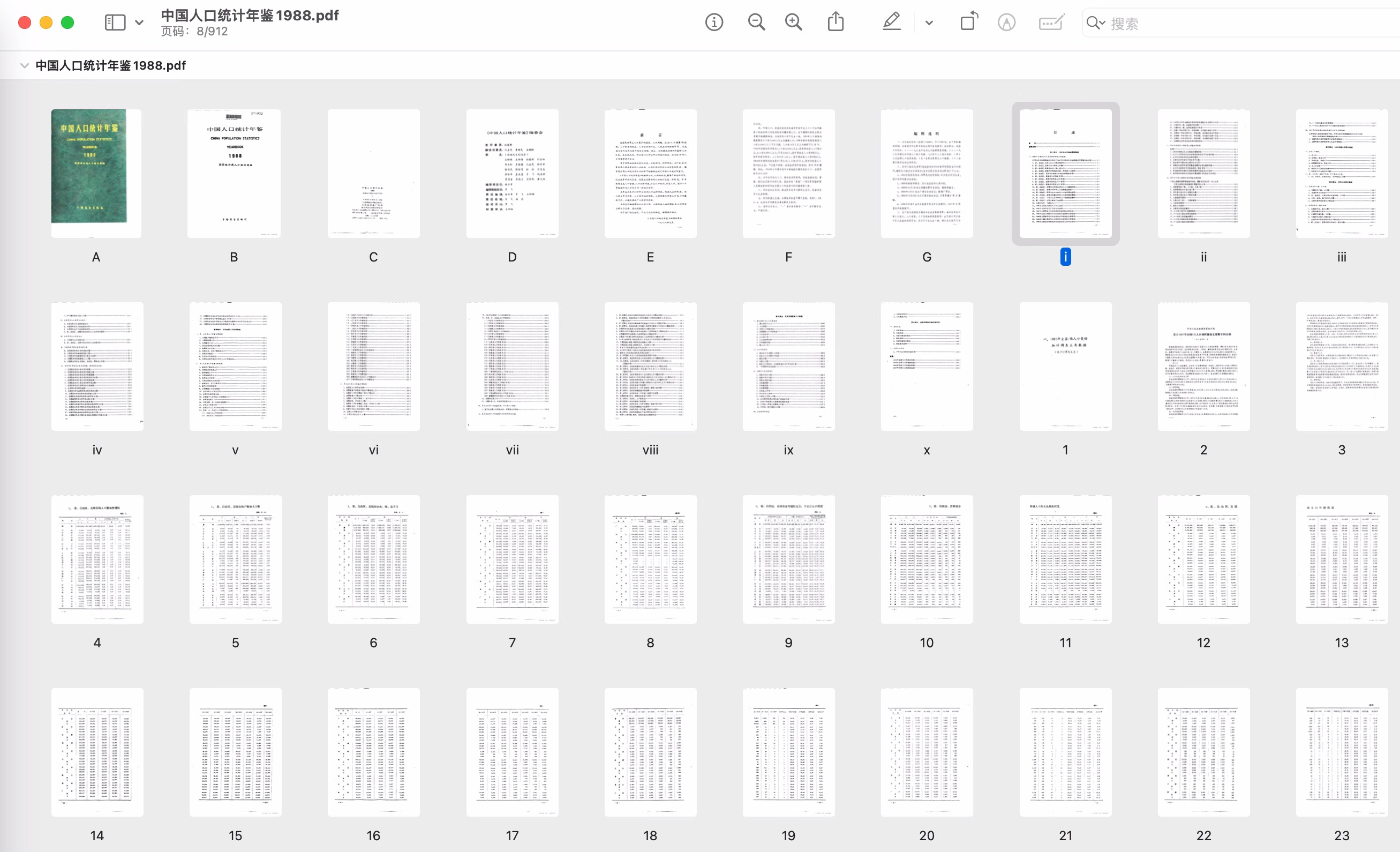
Task: Collapse the 中国人口统计年鉴1988.pdf thumbnail group
Action: pyautogui.click(x=25, y=65)
